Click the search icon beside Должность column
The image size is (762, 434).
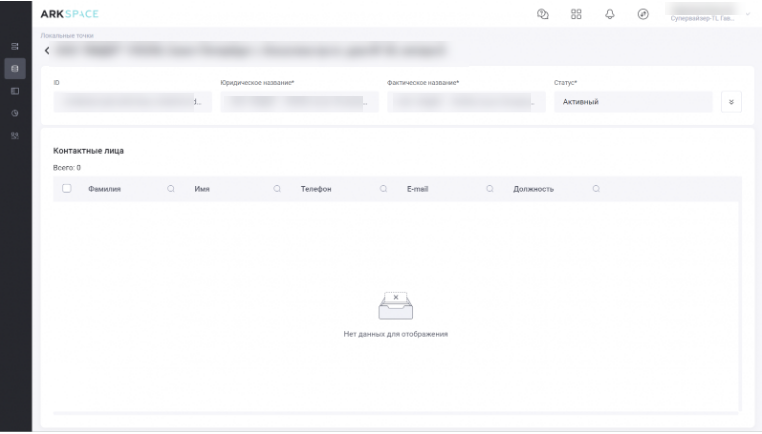click(x=596, y=188)
